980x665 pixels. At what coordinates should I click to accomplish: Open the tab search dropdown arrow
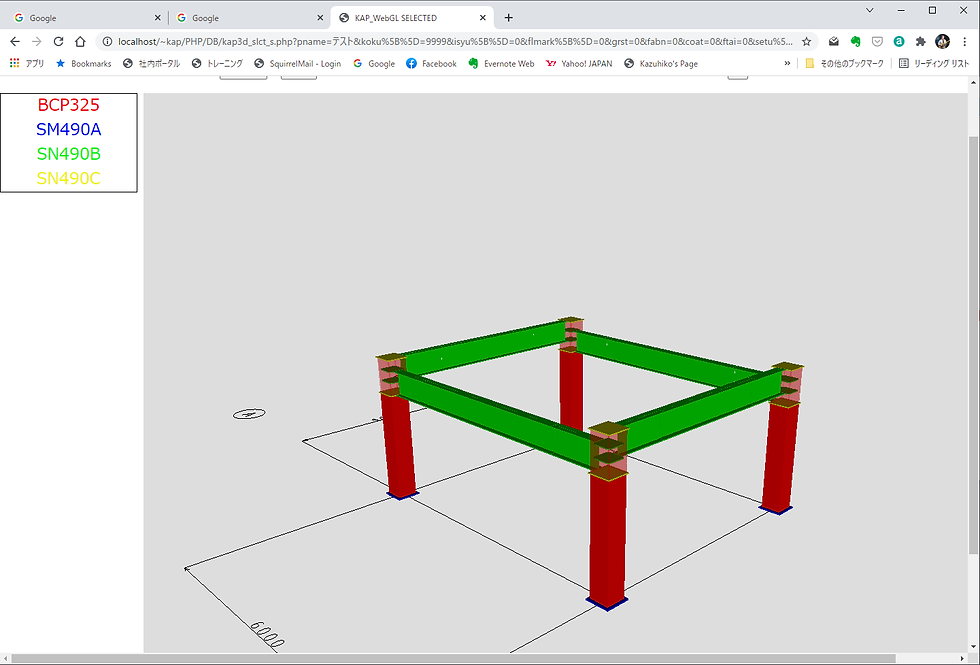click(869, 10)
